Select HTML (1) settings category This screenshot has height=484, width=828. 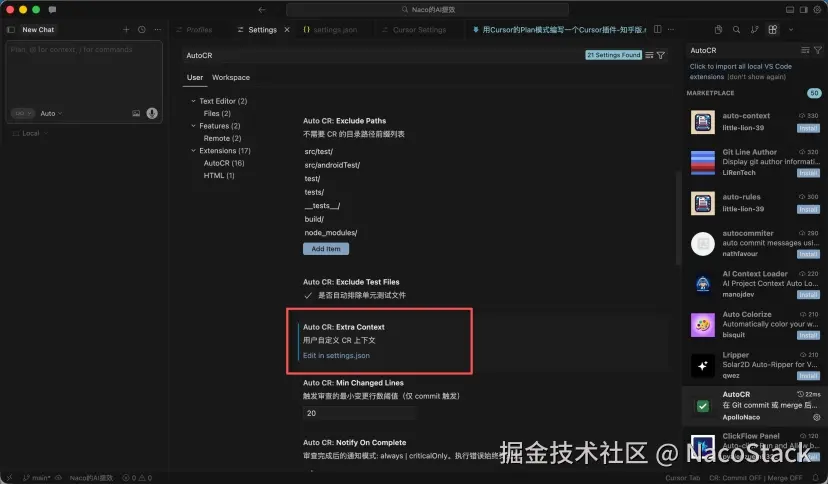coord(219,176)
